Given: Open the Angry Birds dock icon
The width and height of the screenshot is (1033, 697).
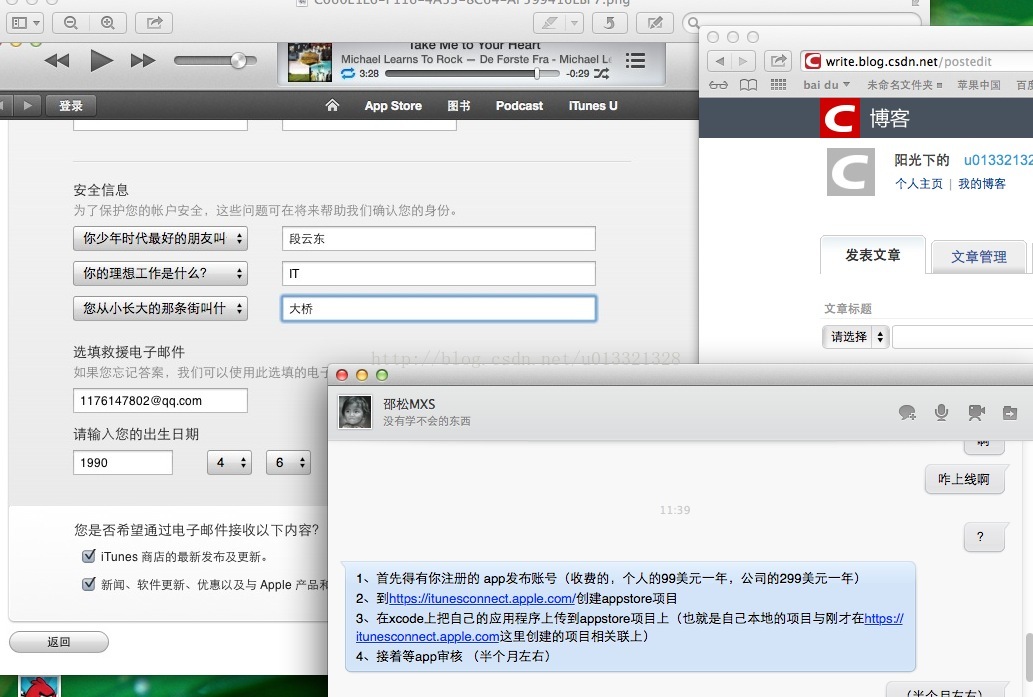Looking at the screenshot, I should click(x=40, y=687).
